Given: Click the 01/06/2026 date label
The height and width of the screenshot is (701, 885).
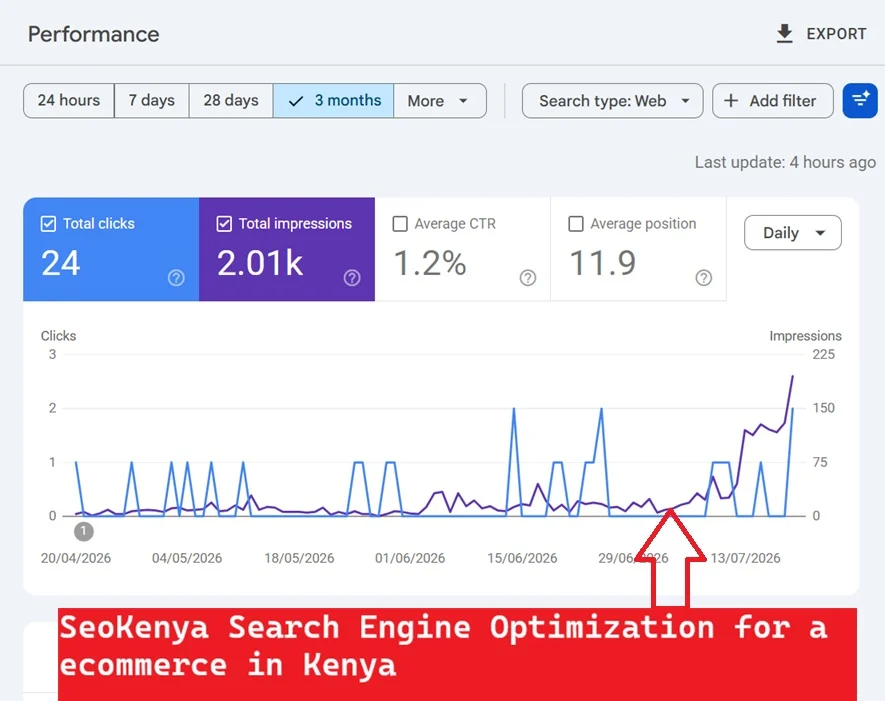Looking at the screenshot, I should 410,558.
